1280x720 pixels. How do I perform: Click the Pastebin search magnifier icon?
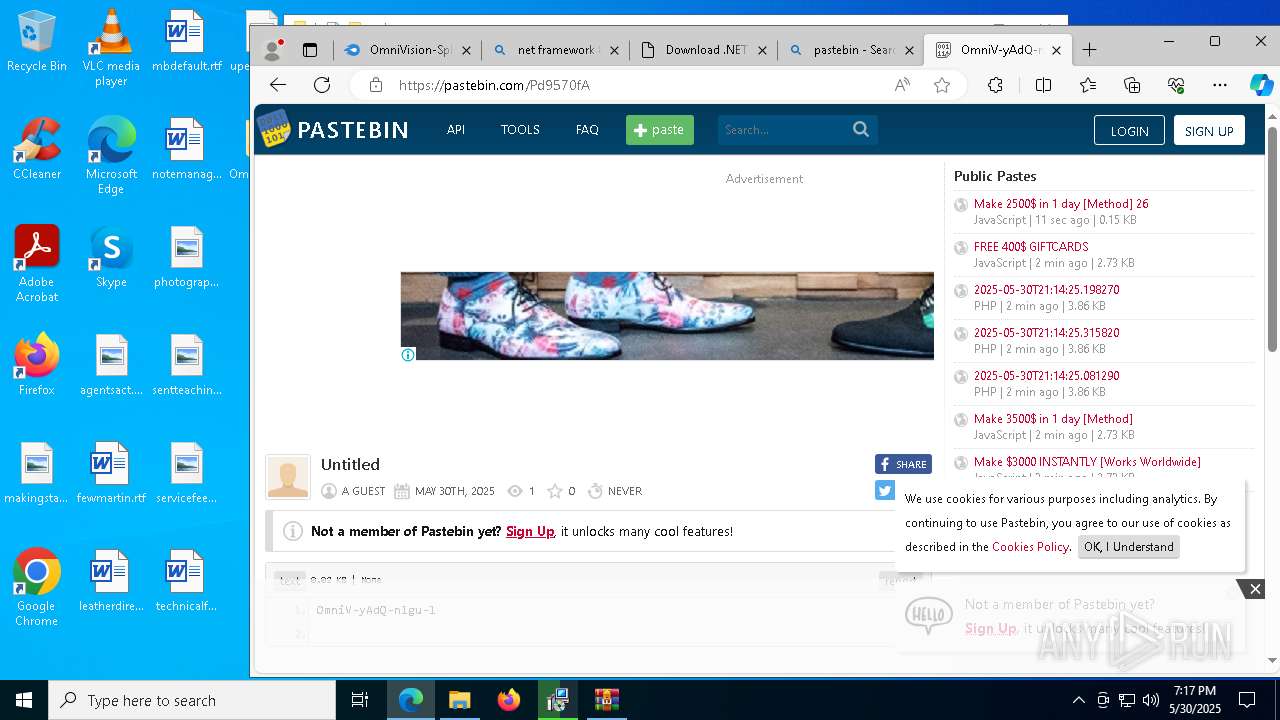point(861,129)
